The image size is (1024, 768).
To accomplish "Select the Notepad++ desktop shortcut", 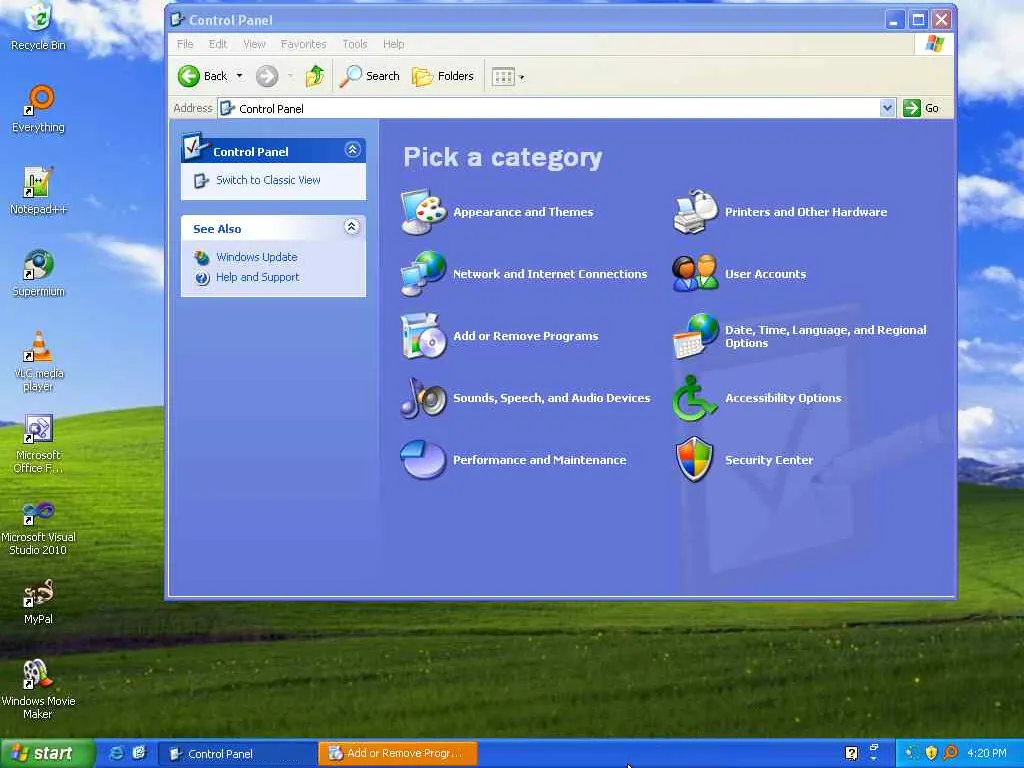I will click(39, 191).
